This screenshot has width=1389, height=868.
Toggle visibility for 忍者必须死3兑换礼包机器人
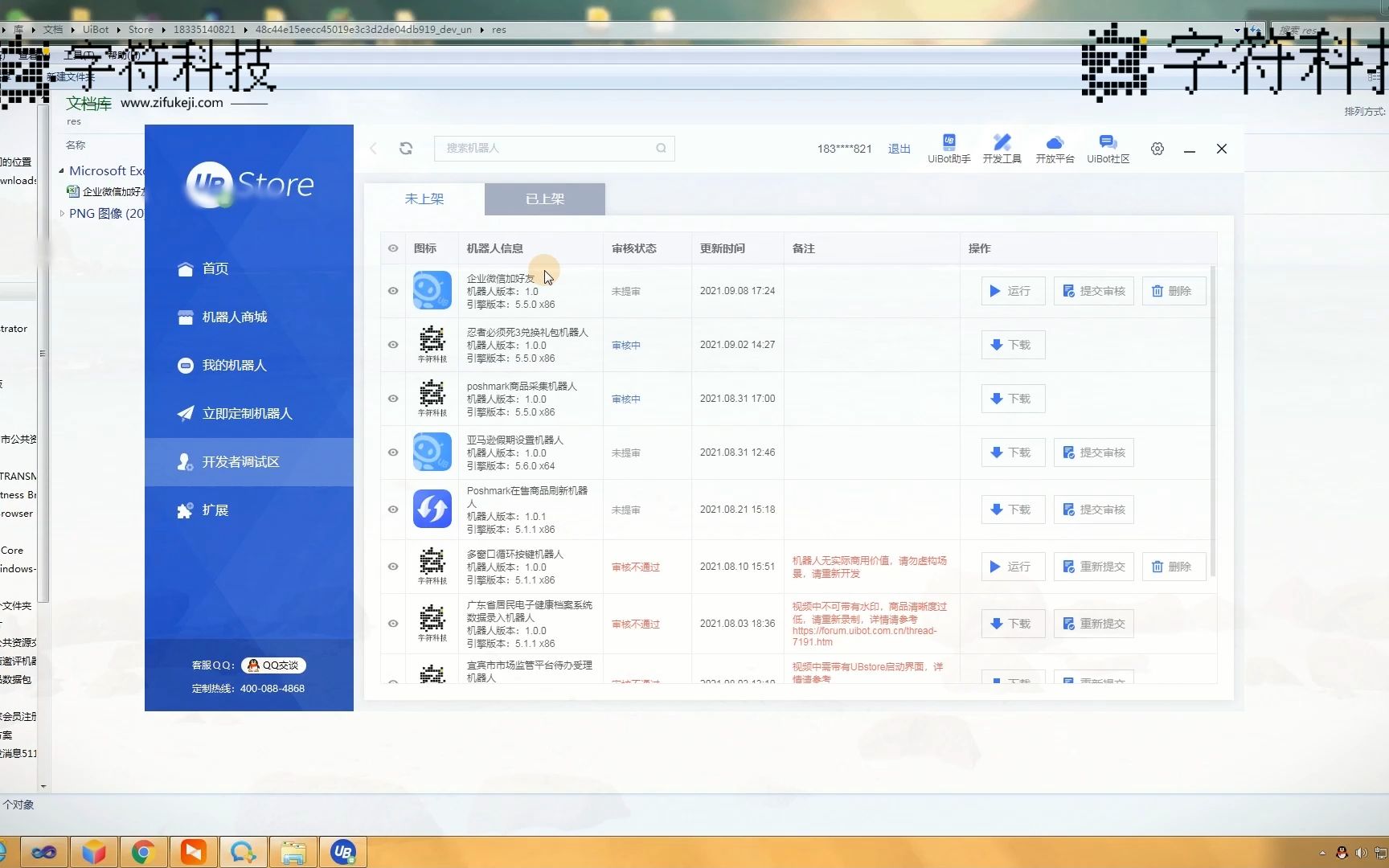[x=393, y=345]
